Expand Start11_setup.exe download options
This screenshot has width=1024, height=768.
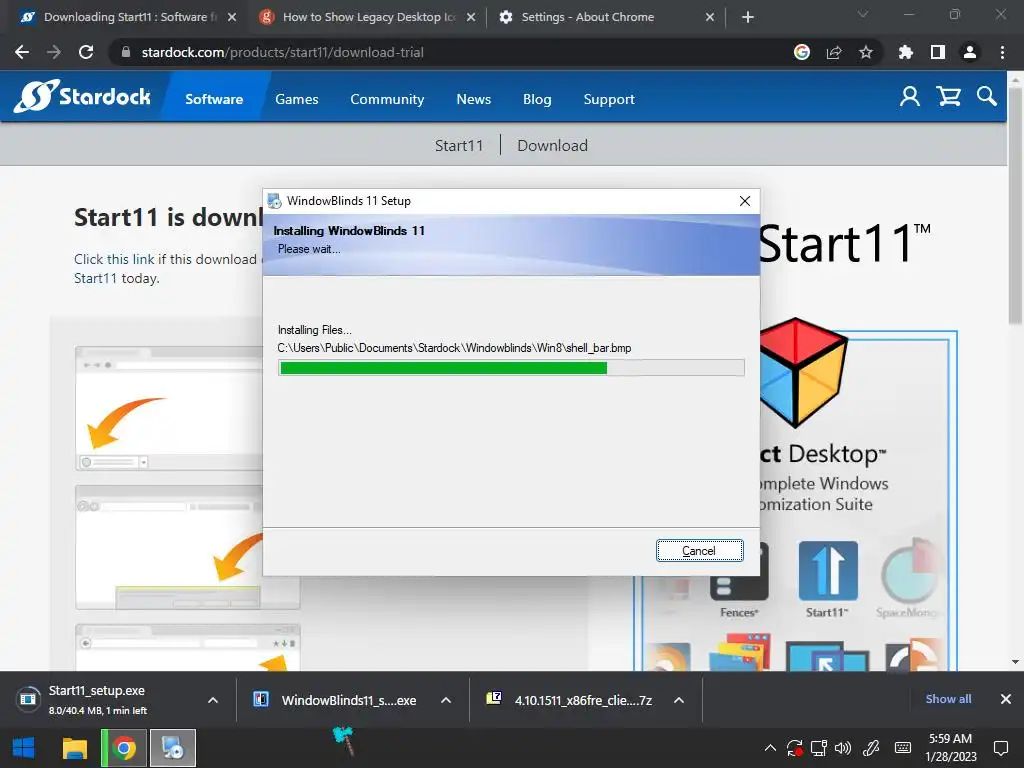click(x=213, y=700)
